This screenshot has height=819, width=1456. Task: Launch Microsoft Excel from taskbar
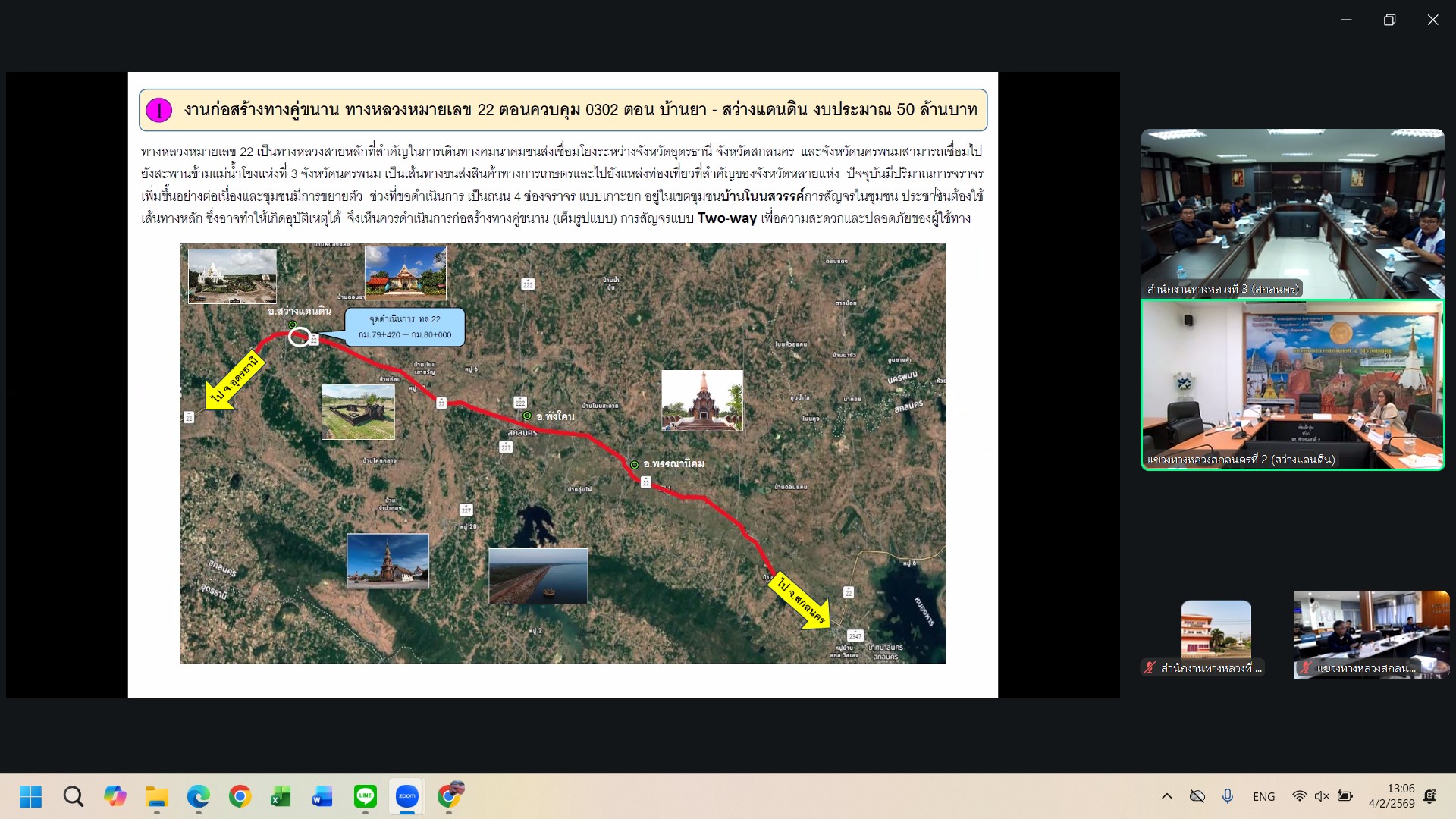[x=281, y=796]
